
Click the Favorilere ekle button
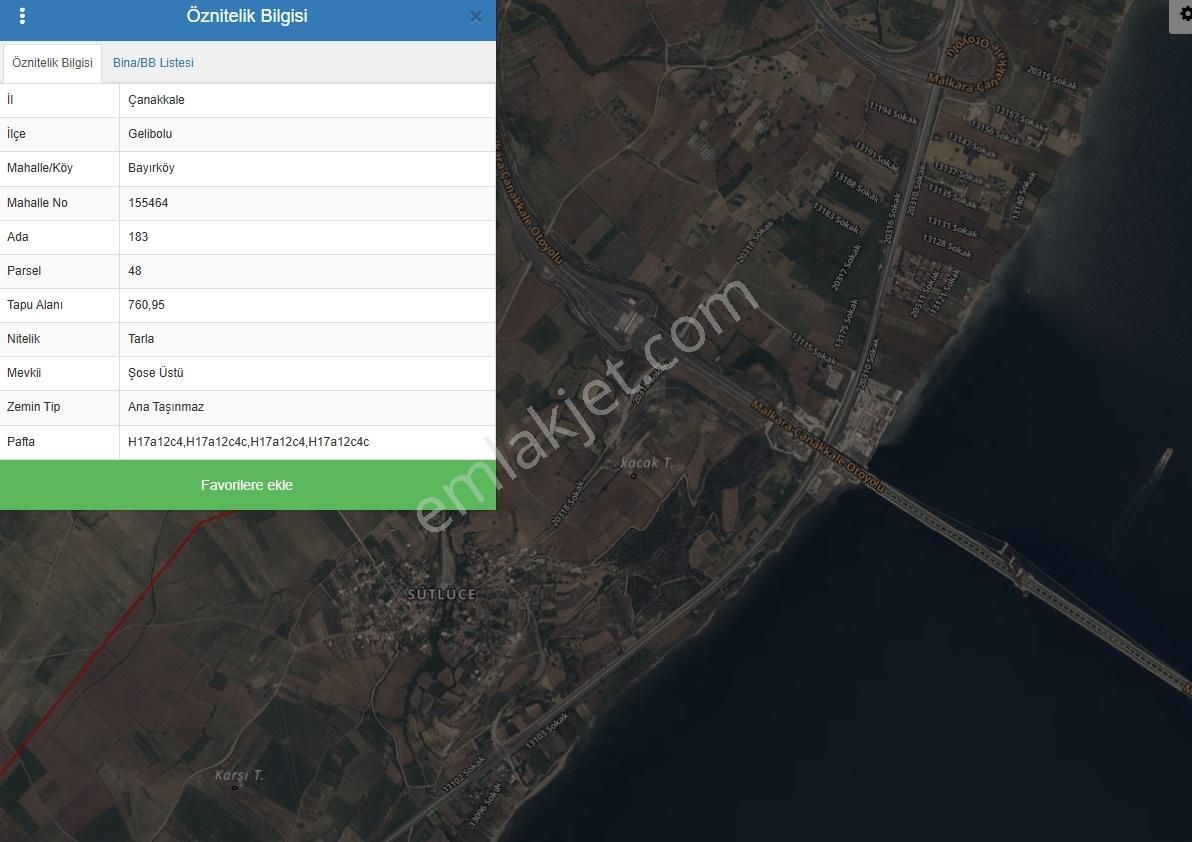click(x=247, y=484)
